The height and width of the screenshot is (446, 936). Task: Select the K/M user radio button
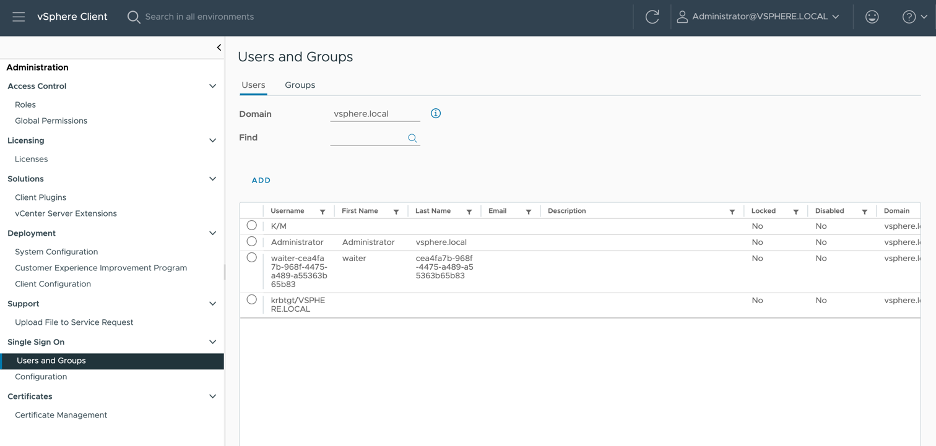coord(251,226)
